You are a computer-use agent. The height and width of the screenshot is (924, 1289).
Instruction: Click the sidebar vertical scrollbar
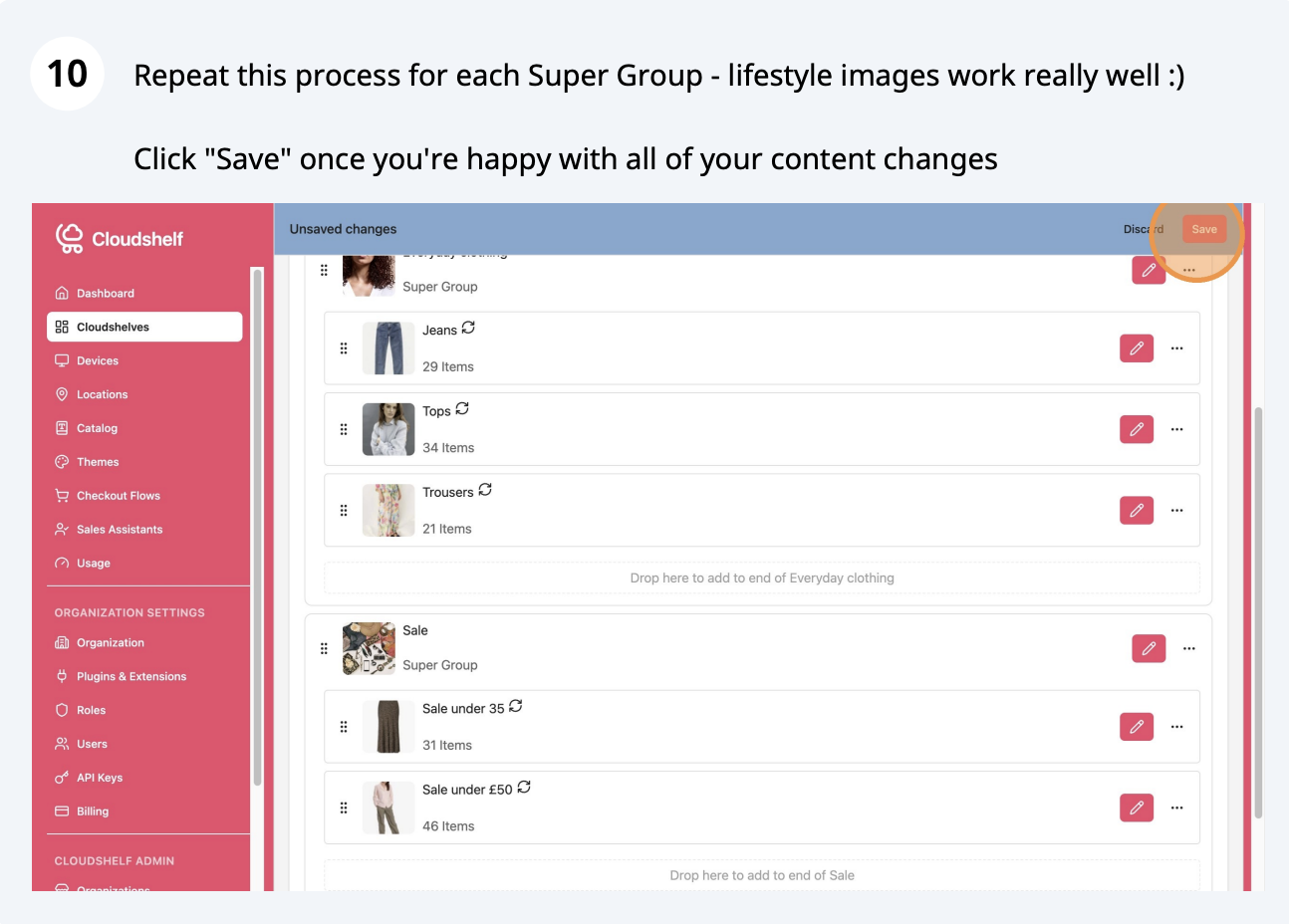click(257, 528)
